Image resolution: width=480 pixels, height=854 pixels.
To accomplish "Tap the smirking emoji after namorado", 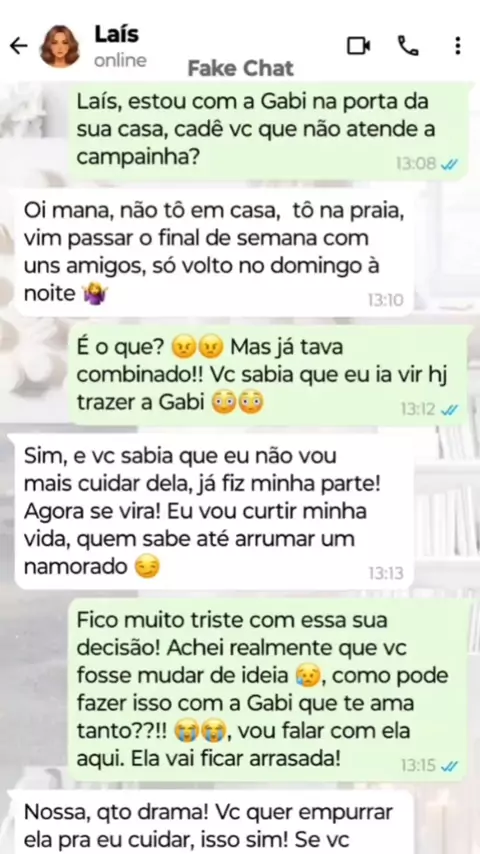I will pos(147,568).
